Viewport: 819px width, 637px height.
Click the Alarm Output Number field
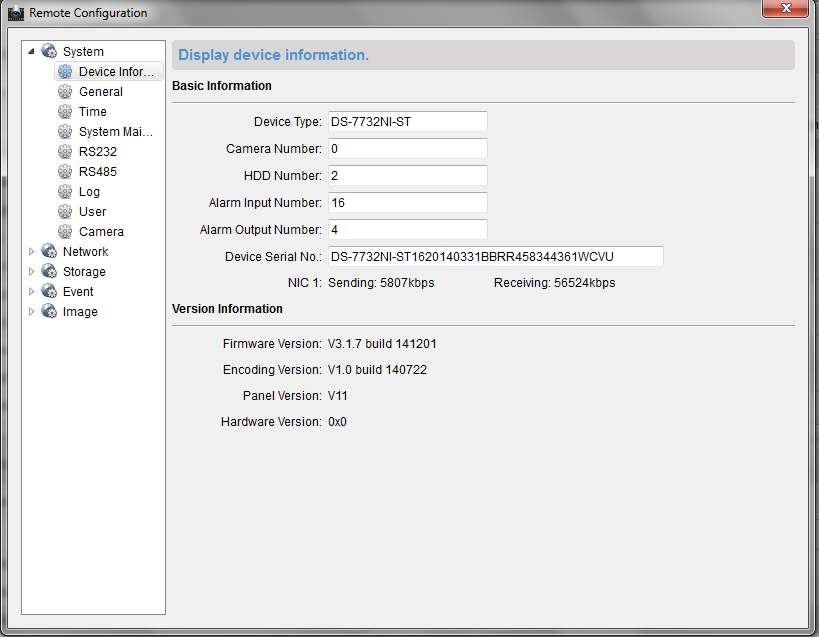coord(407,230)
